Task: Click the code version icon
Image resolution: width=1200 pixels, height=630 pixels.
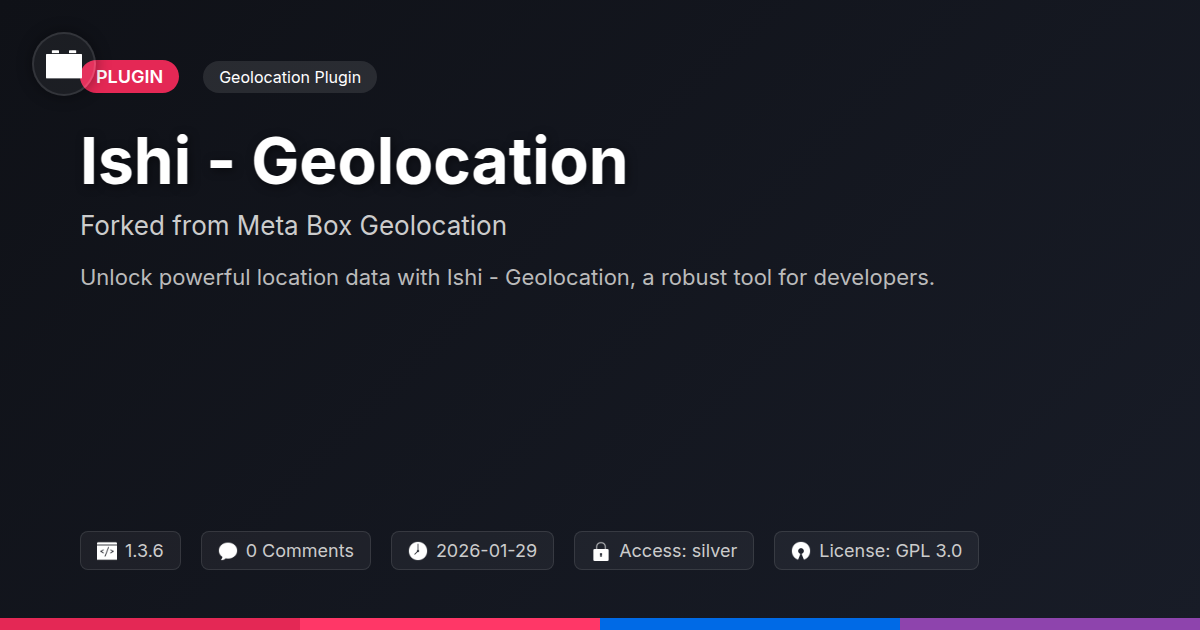Action: point(107,551)
